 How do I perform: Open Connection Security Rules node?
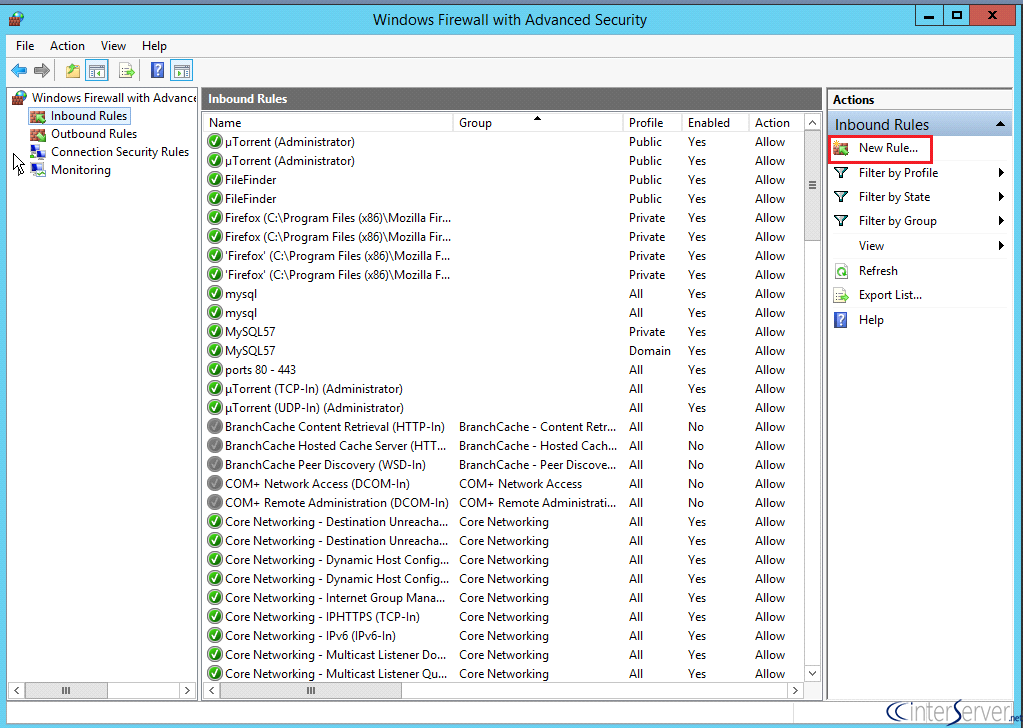point(119,152)
